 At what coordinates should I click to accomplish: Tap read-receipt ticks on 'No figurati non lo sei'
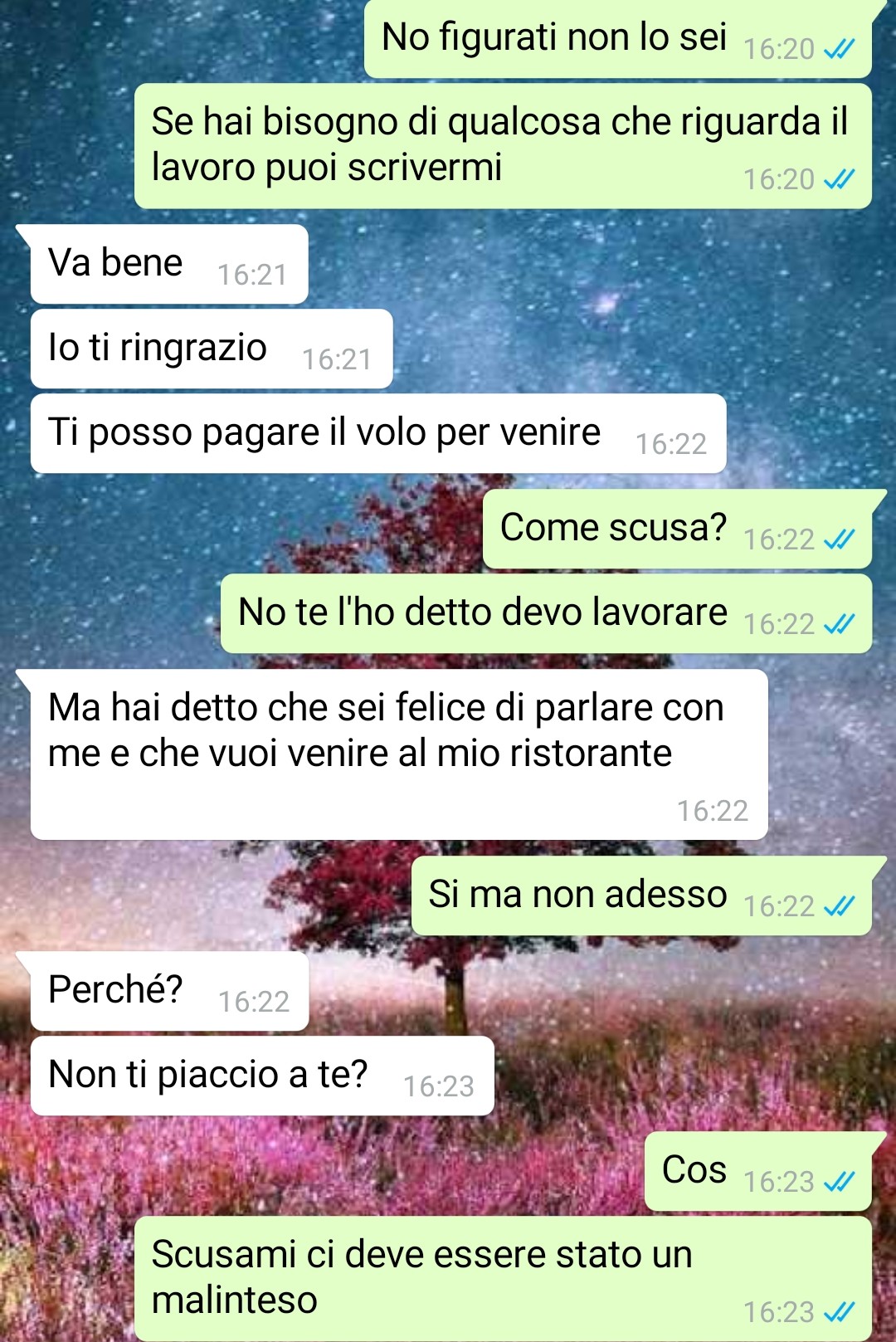click(x=839, y=50)
